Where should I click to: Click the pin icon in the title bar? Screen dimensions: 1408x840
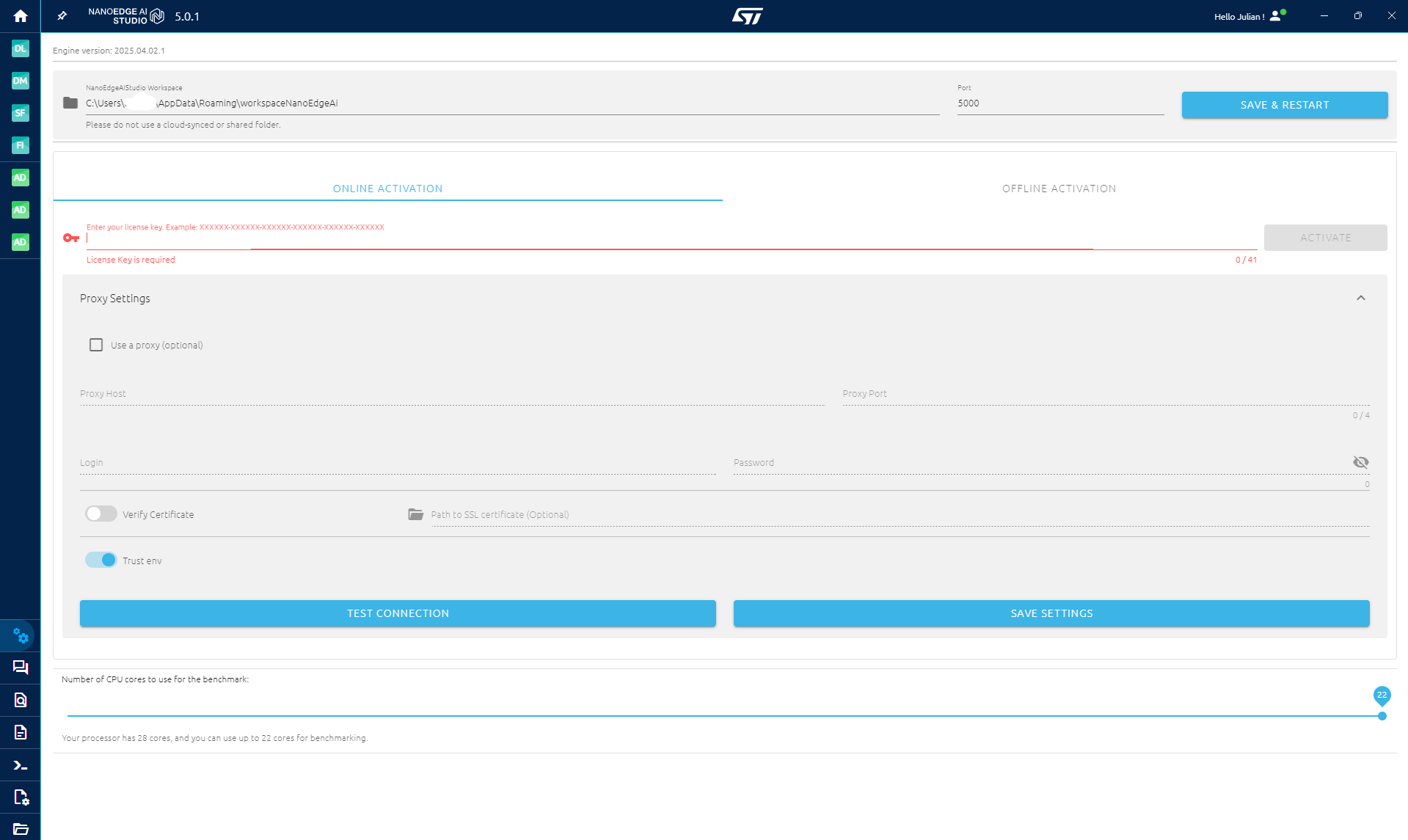pos(62,15)
